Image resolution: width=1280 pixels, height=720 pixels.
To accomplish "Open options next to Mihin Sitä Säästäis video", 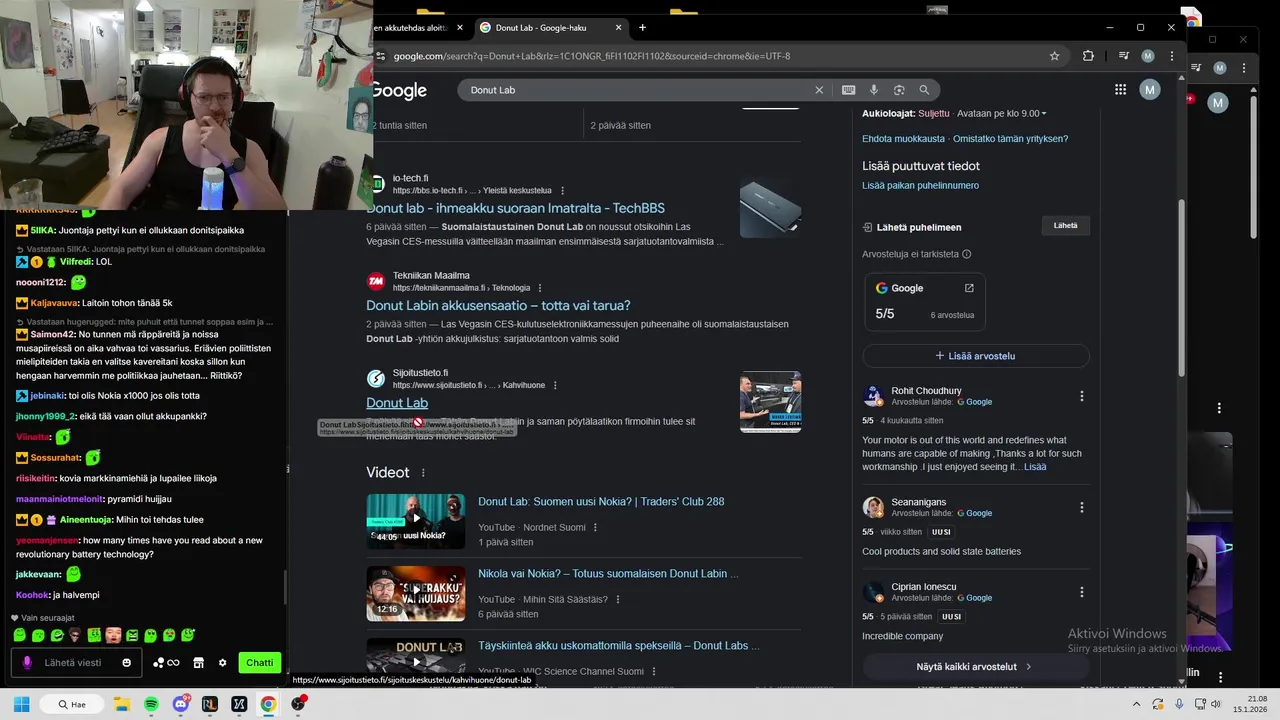I will 618,600.
